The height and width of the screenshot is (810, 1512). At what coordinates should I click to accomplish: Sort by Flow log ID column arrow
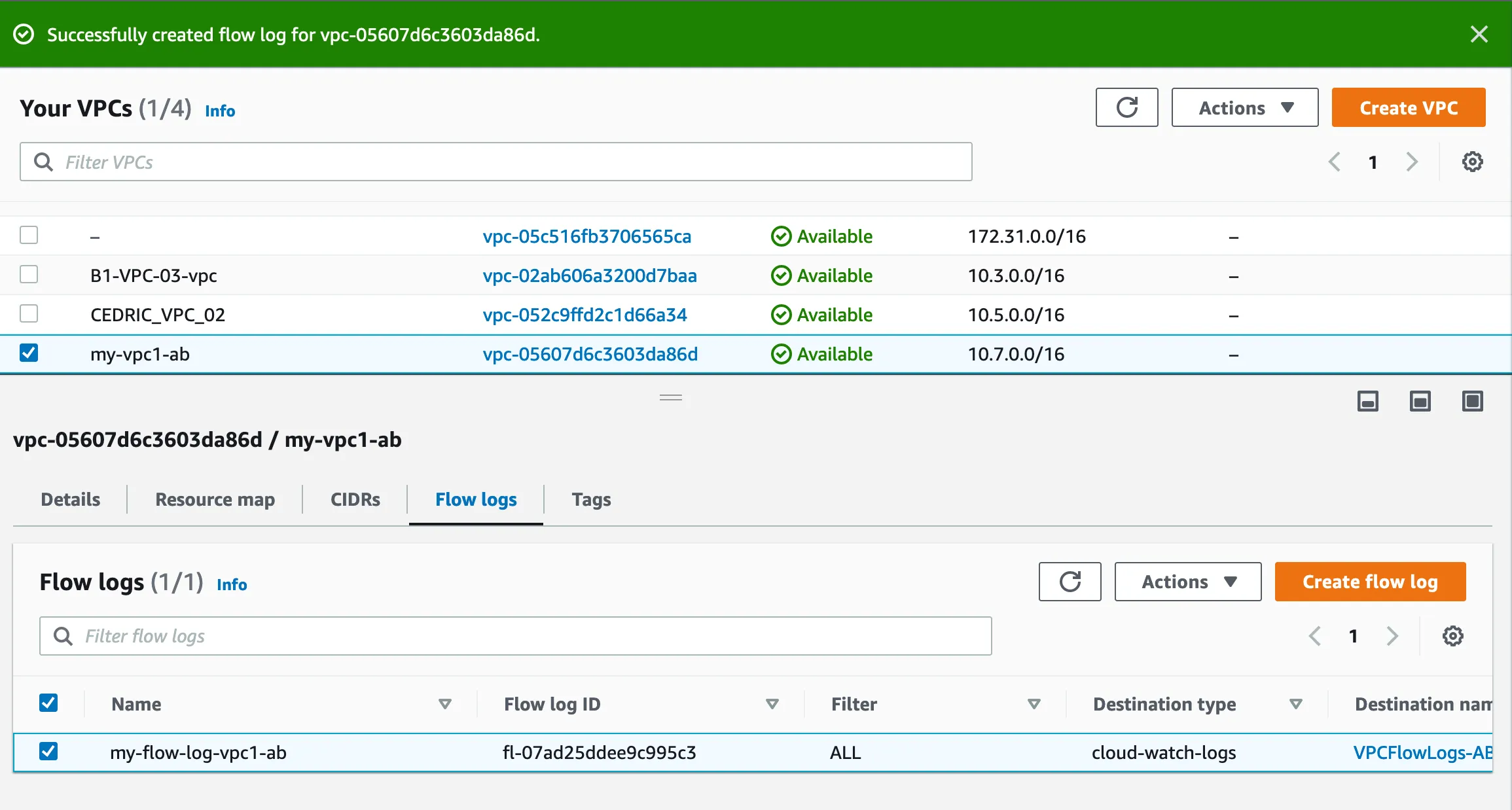point(772,704)
